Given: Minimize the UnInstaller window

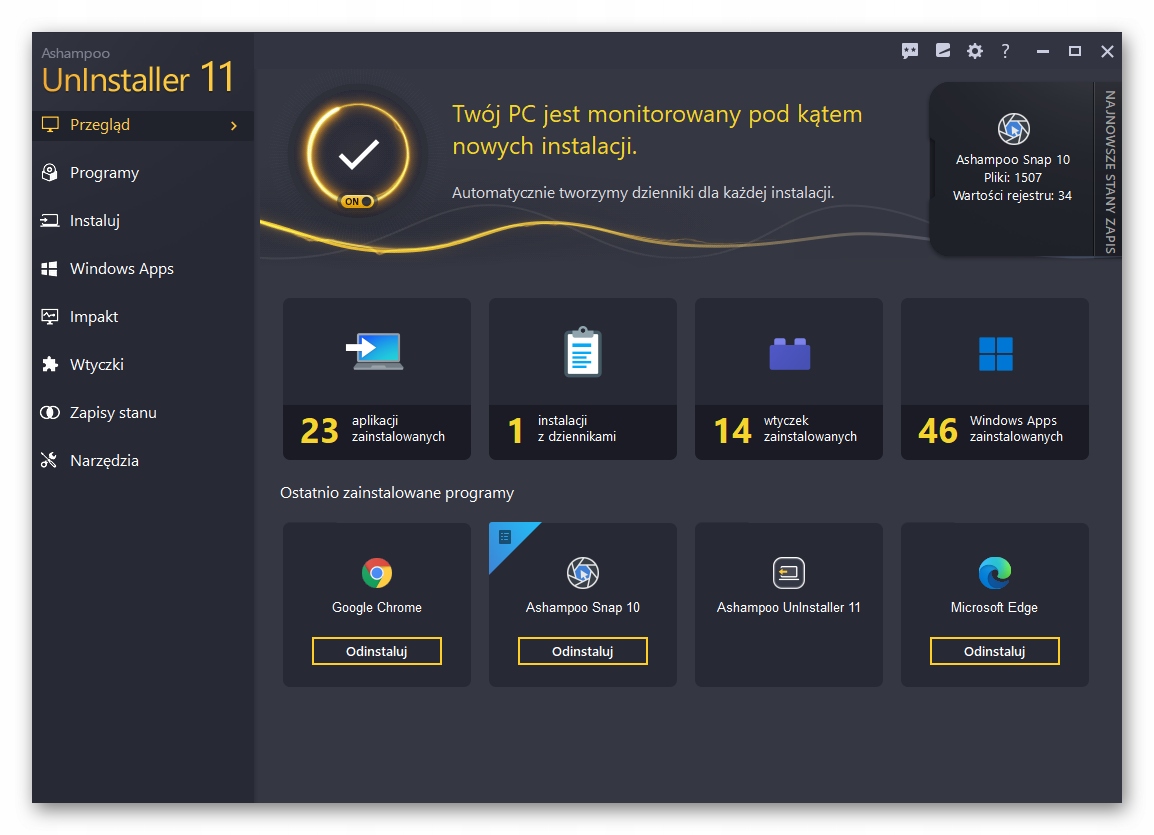Looking at the screenshot, I should [x=1042, y=51].
